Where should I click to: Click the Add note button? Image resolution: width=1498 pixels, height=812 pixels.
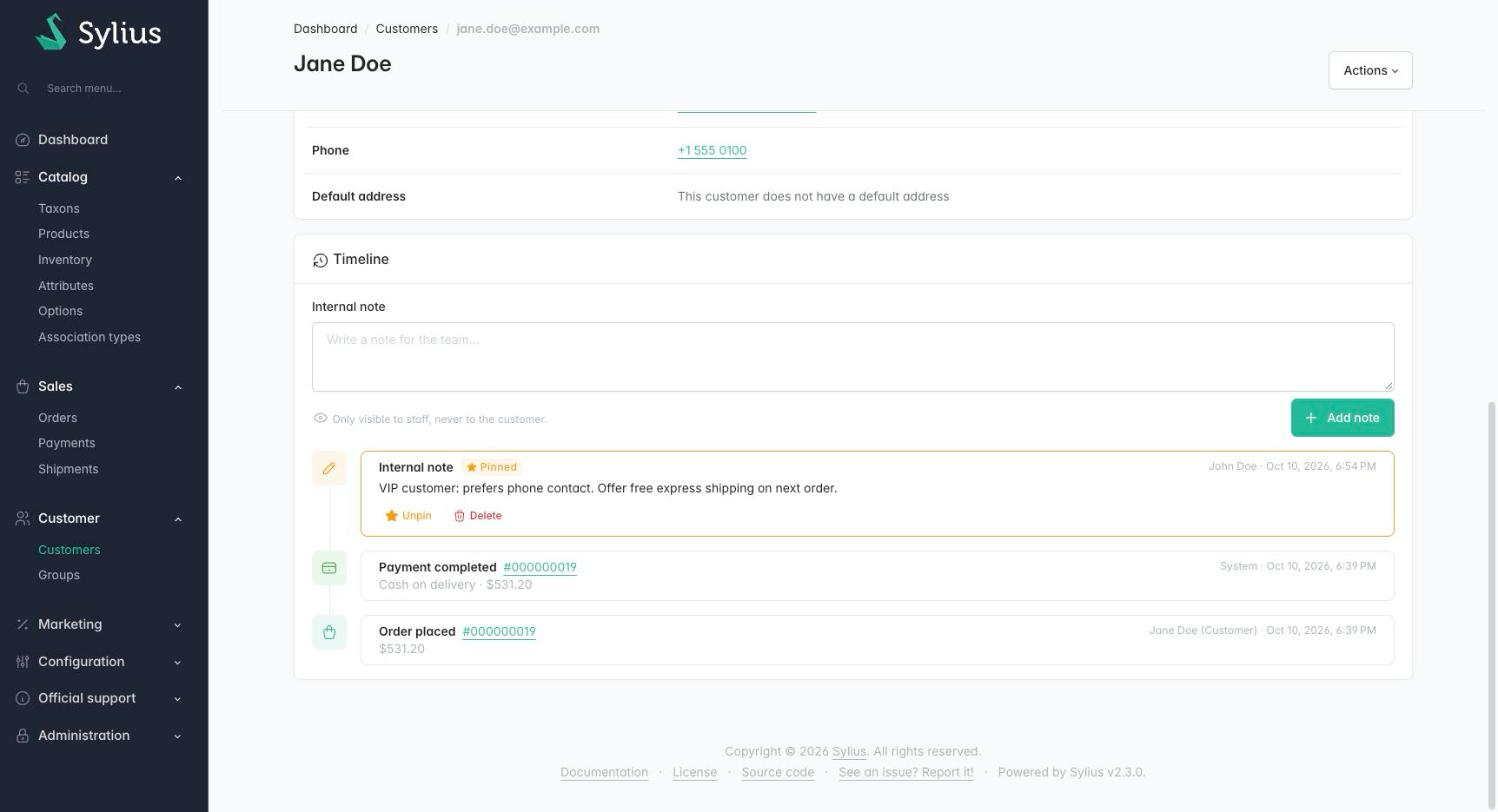(x=1342, y=418)
